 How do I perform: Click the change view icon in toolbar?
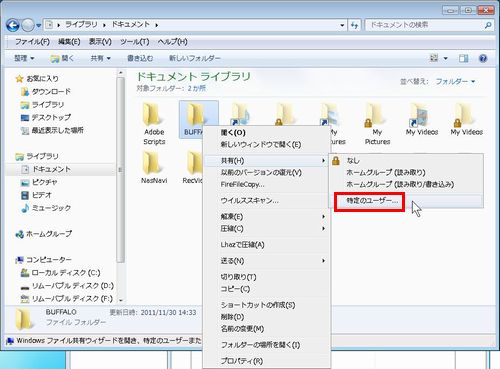click(x=434, y=58)
